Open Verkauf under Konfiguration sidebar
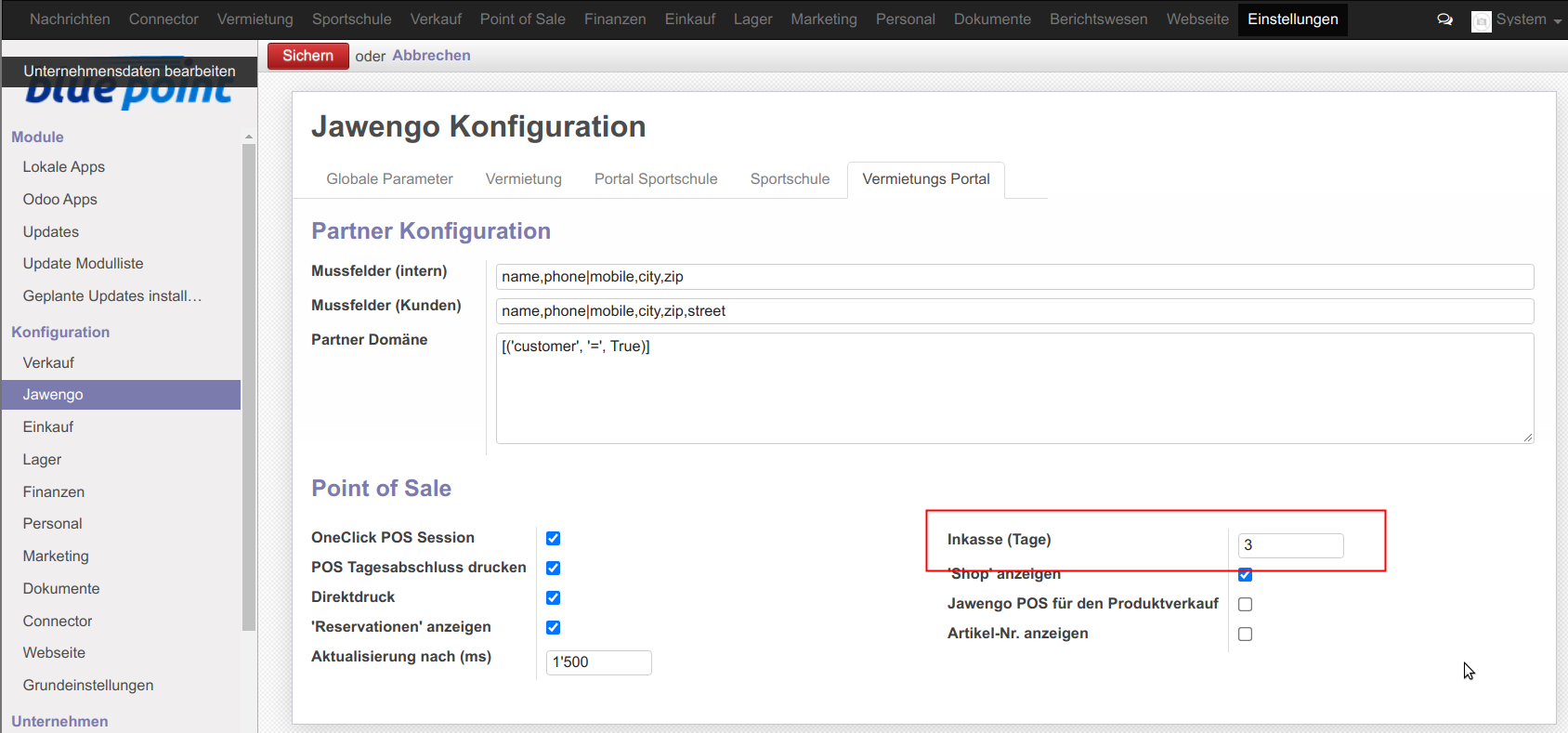Screen dimensions: 1568x733 coord(48,363)
